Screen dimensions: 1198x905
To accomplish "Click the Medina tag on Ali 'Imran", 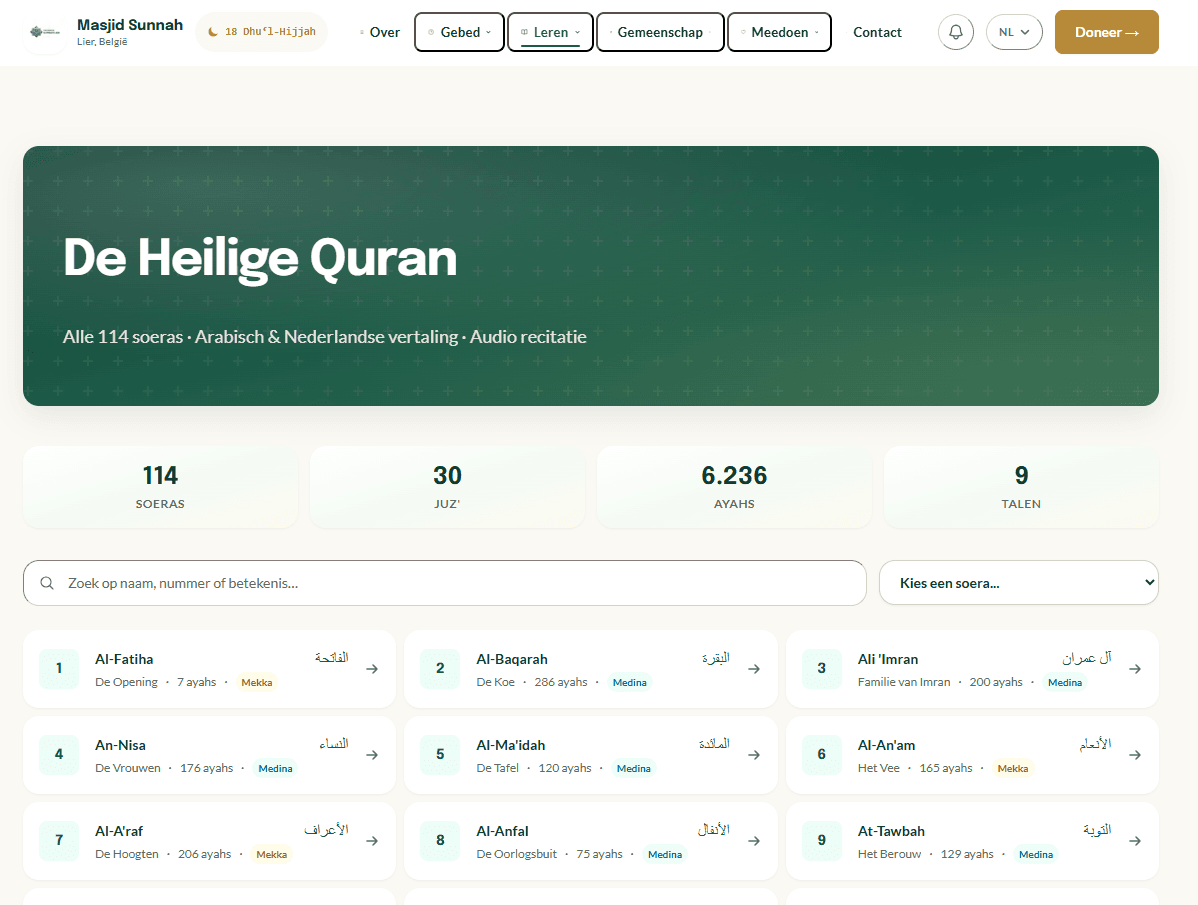I will (1065, 683).
